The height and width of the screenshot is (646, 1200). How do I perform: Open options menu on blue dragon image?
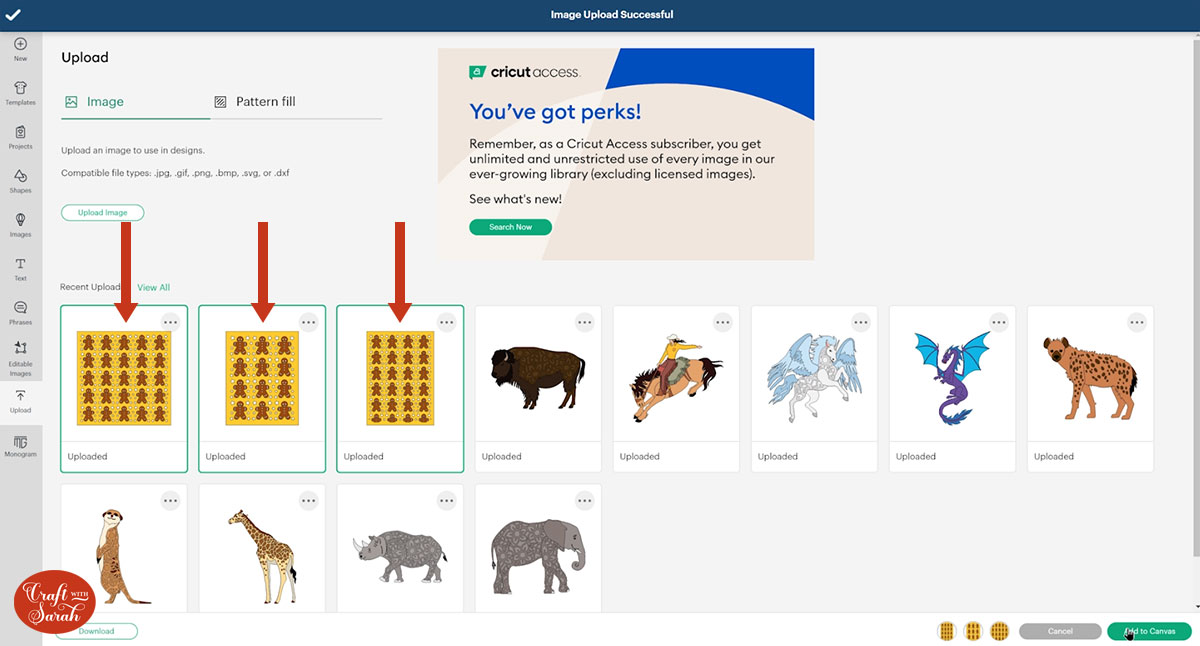pyautogui.click(x=998, y=322)
